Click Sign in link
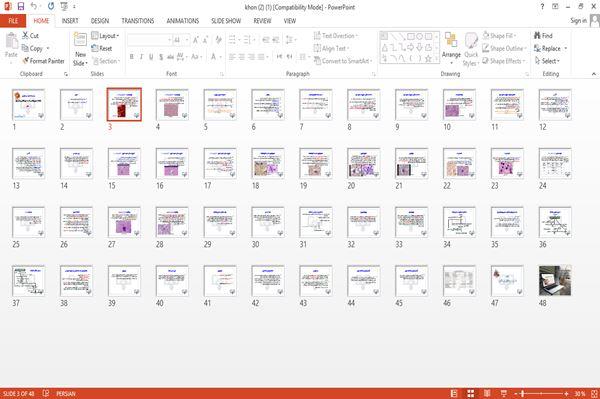The height and width of the screenshot is (399, 600). (578, 21)
